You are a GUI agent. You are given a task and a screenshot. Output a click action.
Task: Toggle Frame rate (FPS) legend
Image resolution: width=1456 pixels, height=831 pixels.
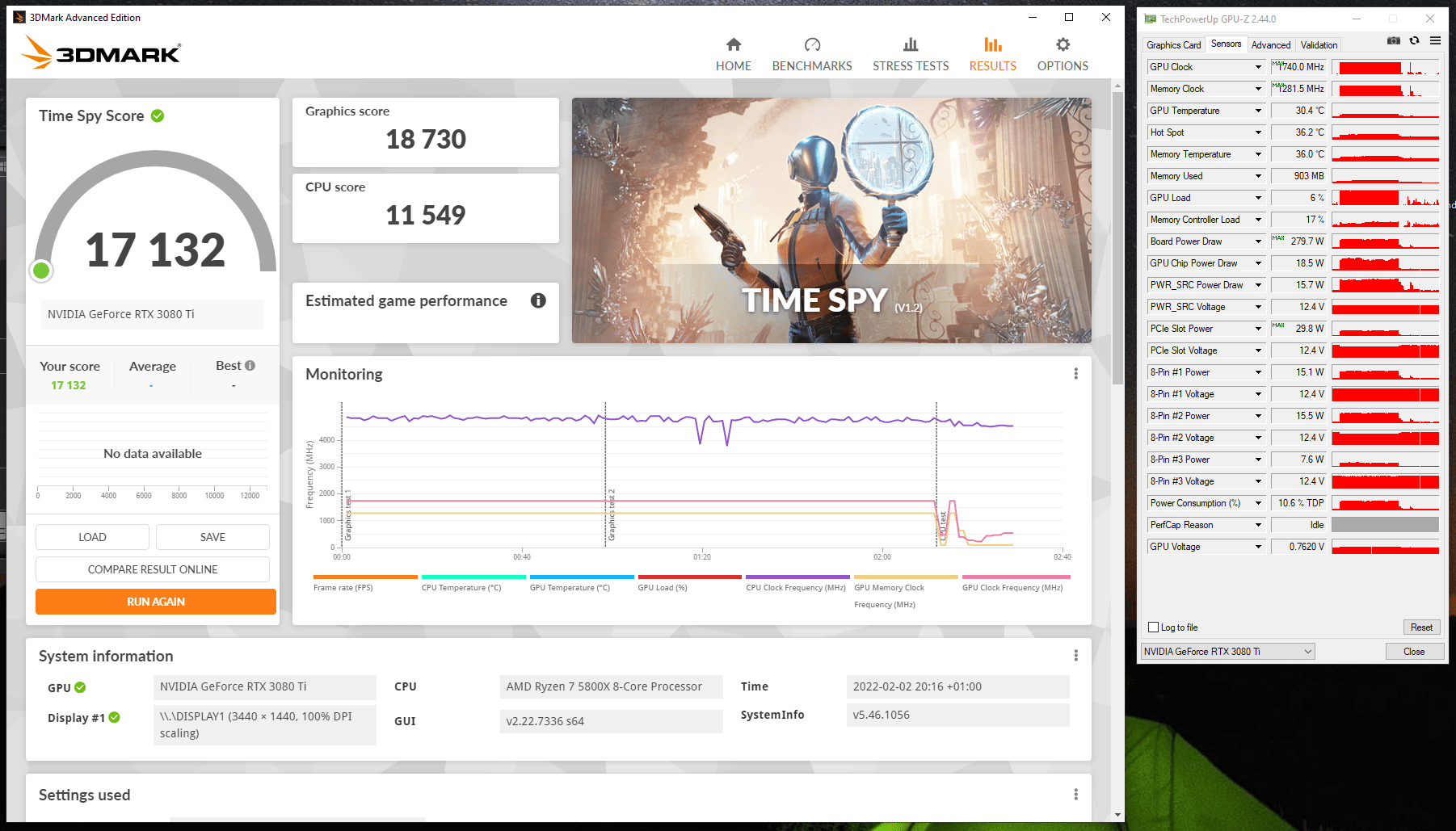pos(365,582)
